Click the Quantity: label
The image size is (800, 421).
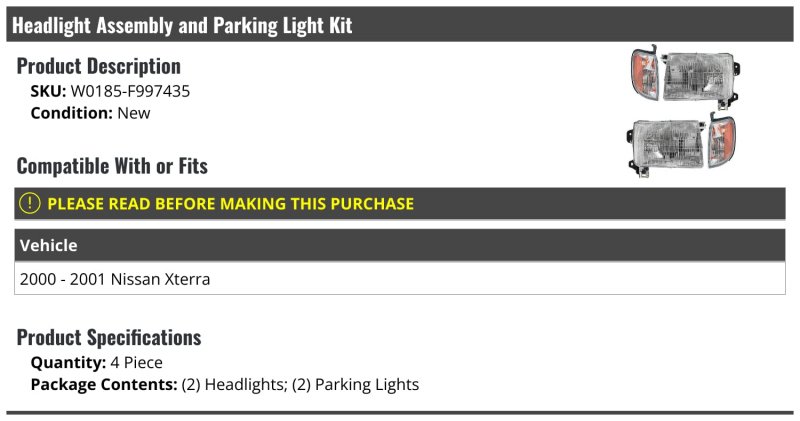67,362
